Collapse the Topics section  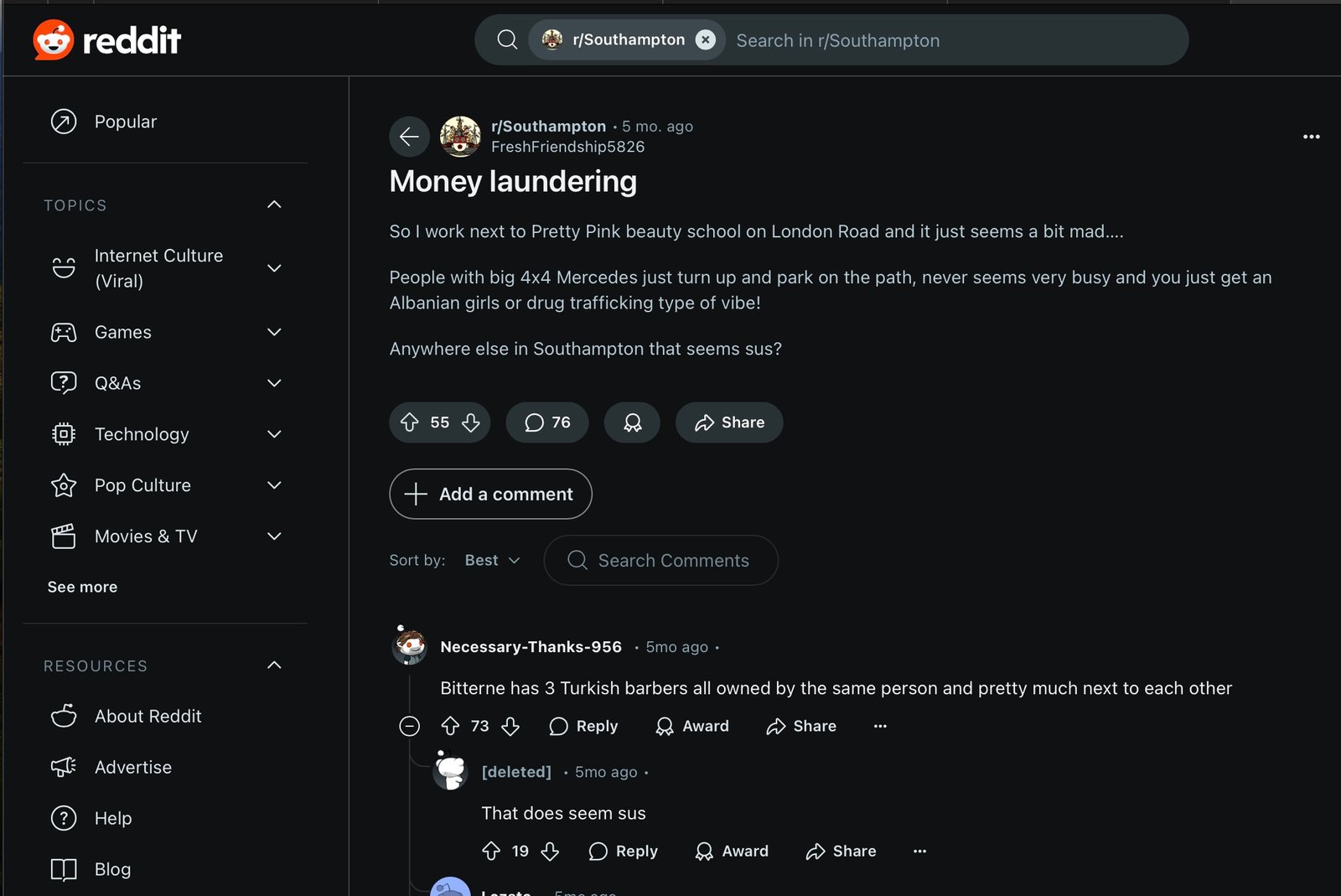click(x=274, y=205)
